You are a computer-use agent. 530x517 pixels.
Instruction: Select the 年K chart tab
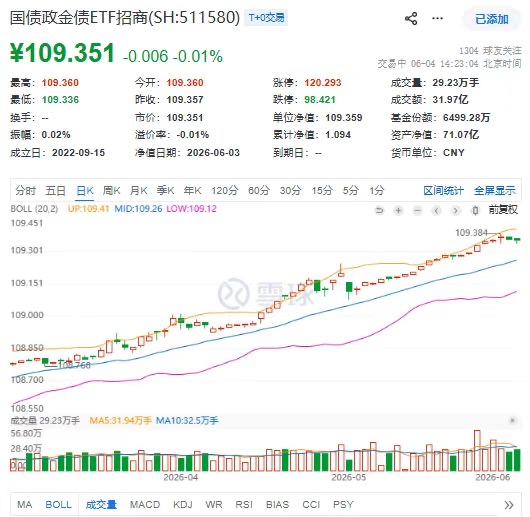tap(192, 191)
